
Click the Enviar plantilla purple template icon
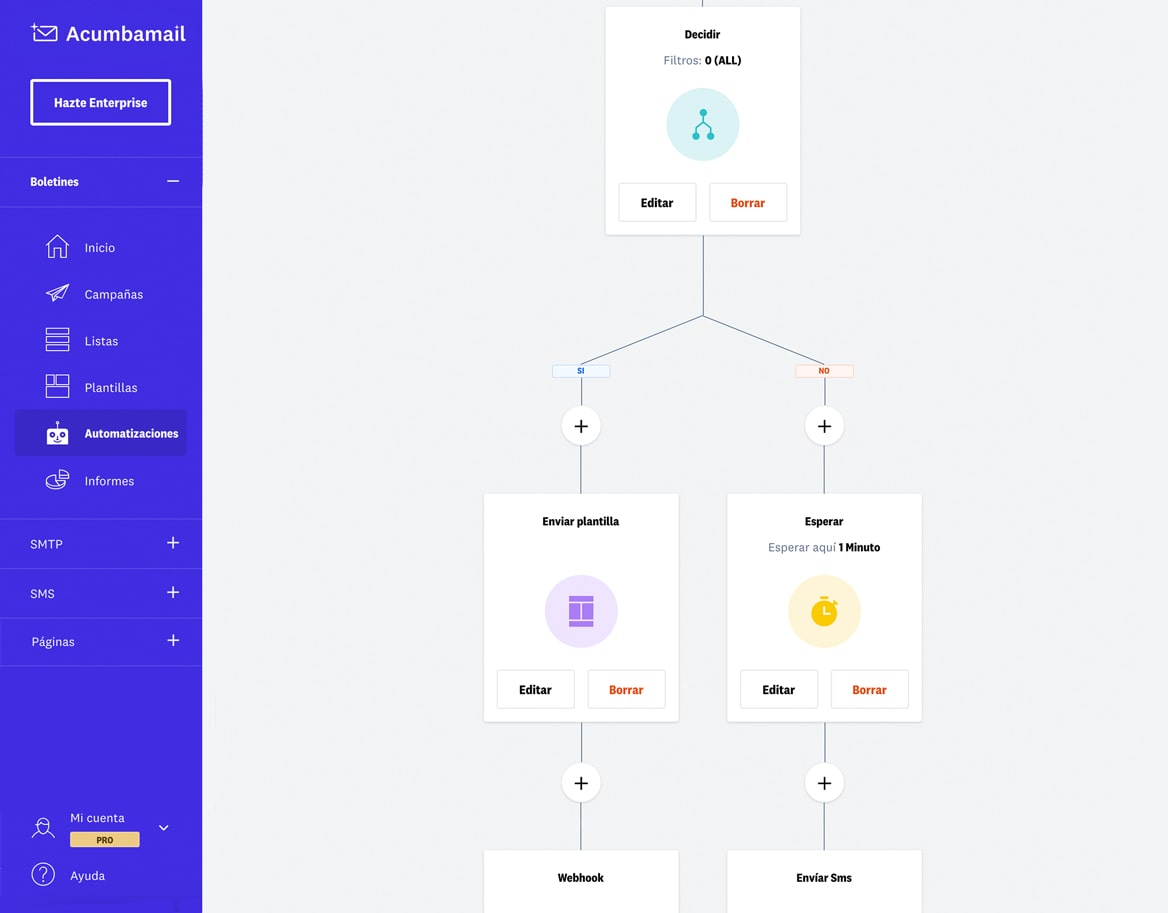pos(581,611)
